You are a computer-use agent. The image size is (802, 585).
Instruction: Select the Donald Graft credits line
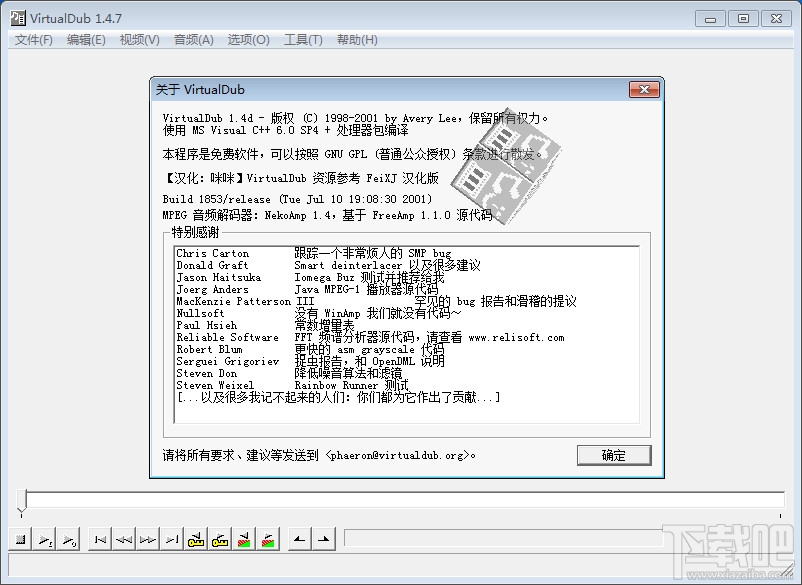tap(328, 265)
